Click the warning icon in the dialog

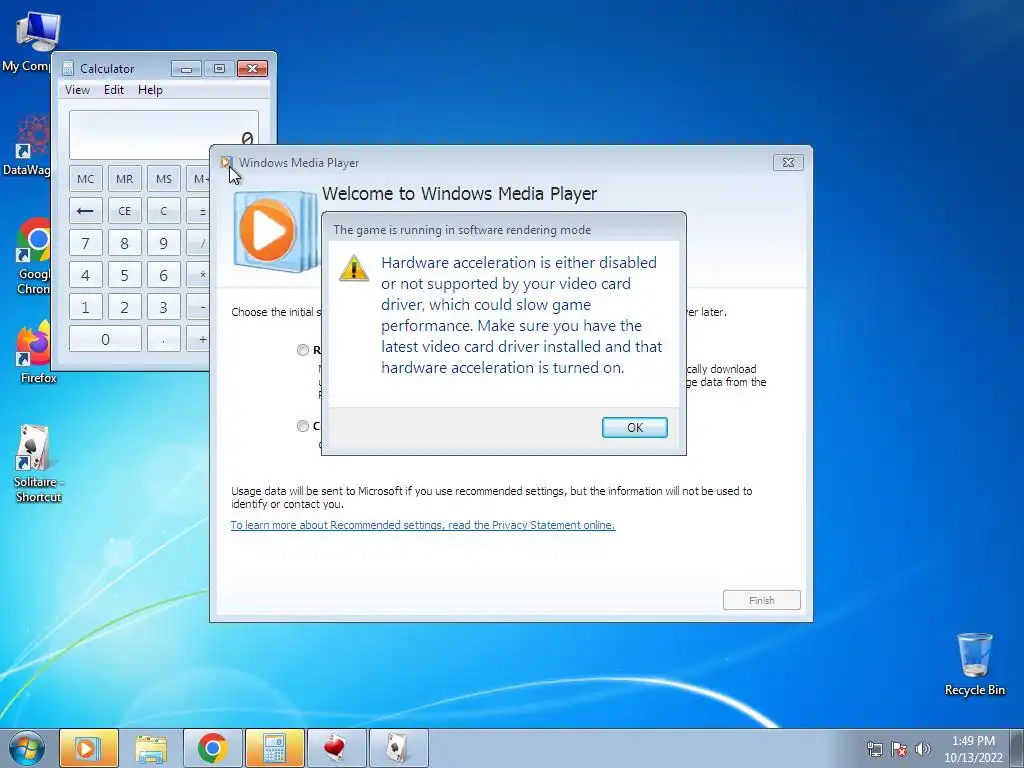click(x=354, y=268)
